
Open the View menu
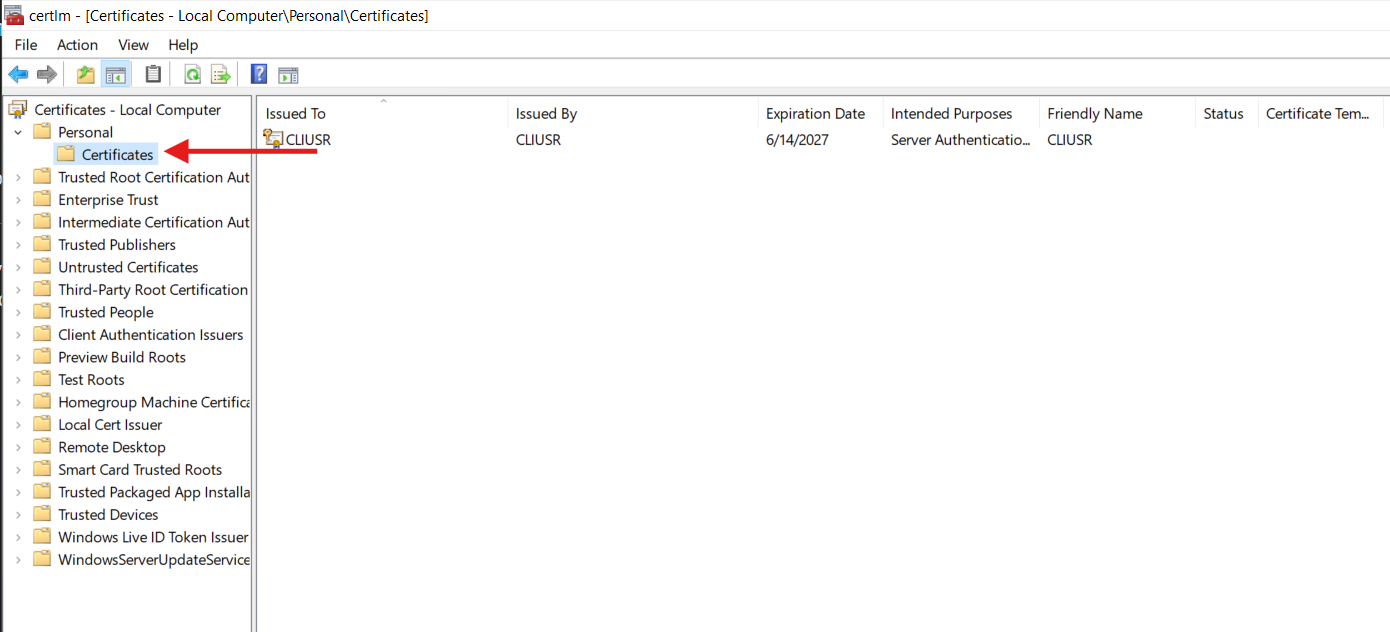(133, 45)
